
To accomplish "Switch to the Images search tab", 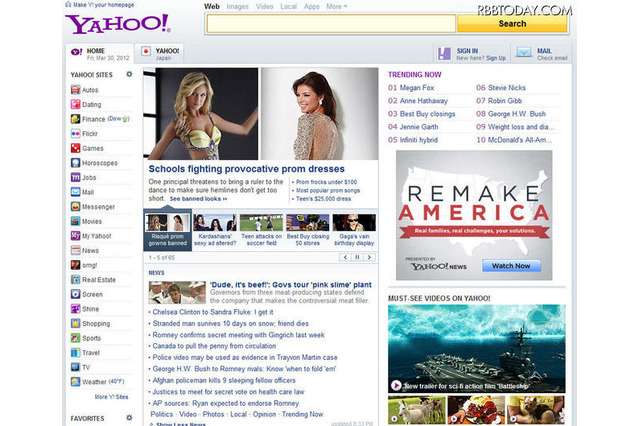I will point(238,6).
